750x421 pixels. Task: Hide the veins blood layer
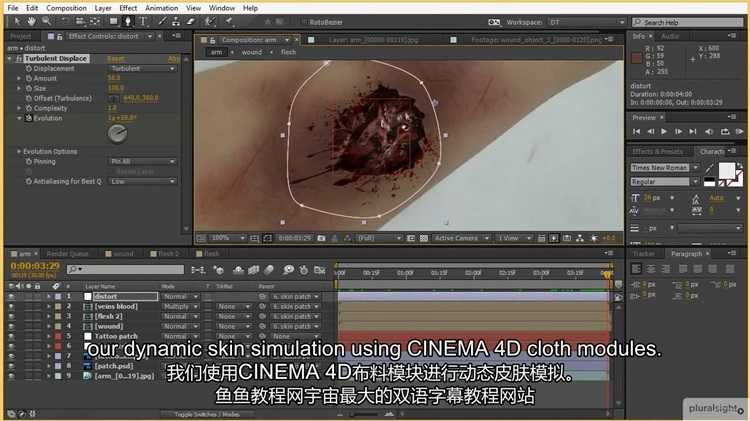(11, 307)
